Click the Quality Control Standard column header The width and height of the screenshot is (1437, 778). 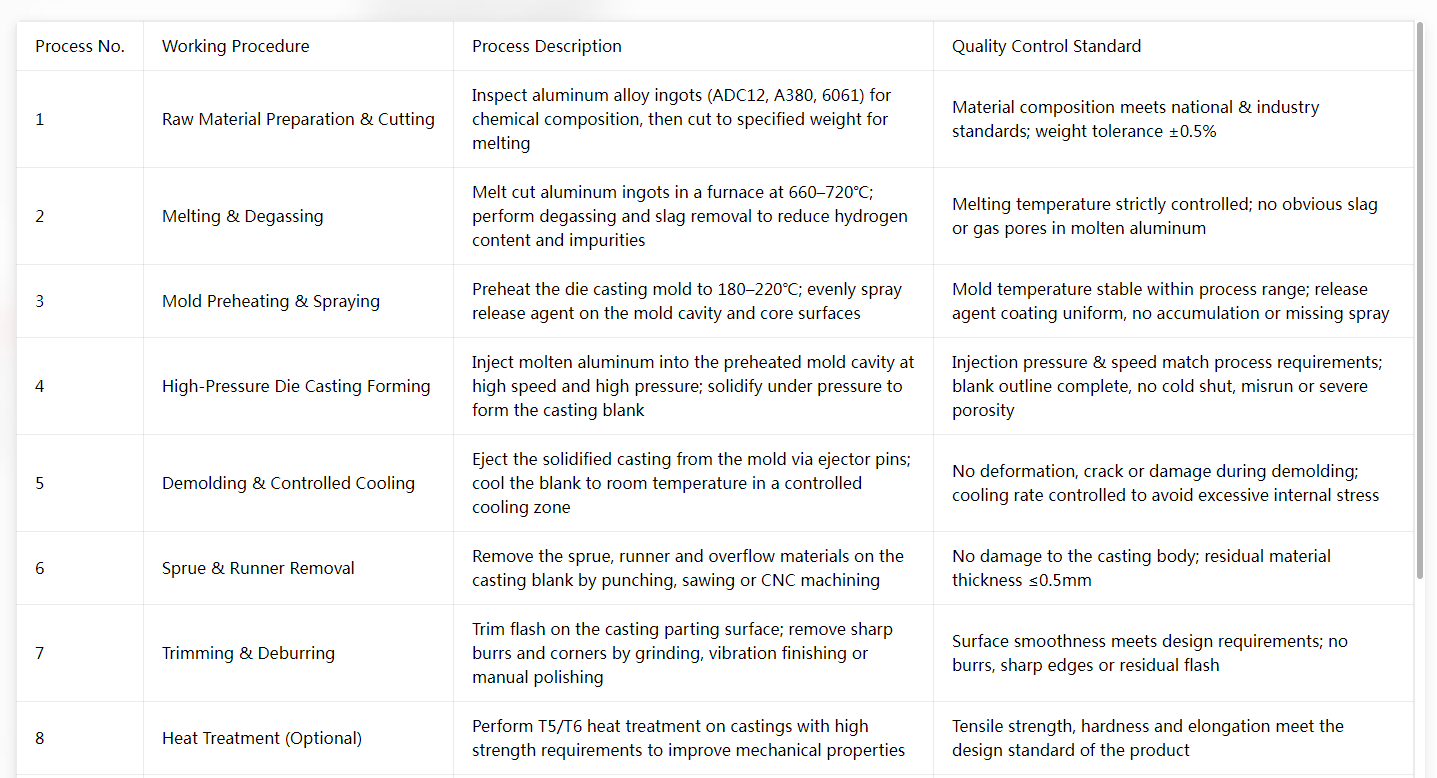tap(1173, 46)
